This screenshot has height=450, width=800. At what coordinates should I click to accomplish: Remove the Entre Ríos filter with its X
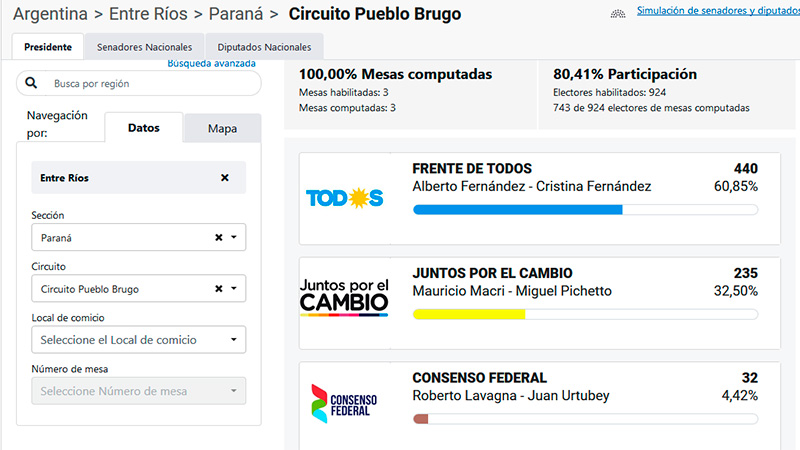(x=224, y=178)
